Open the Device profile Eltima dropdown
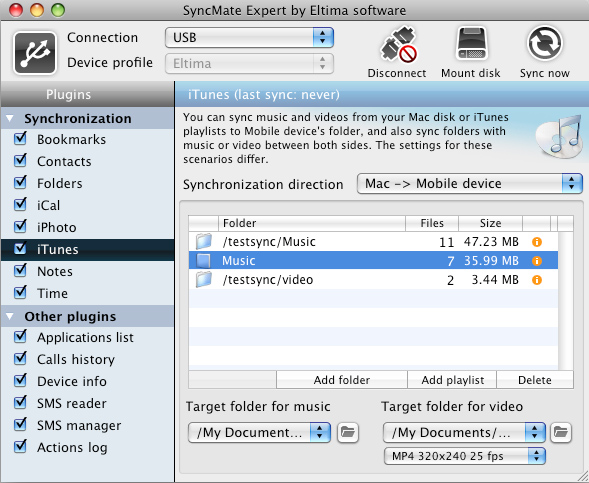The height and width of the screenshot is (483, 589). (x=249, y=63)
